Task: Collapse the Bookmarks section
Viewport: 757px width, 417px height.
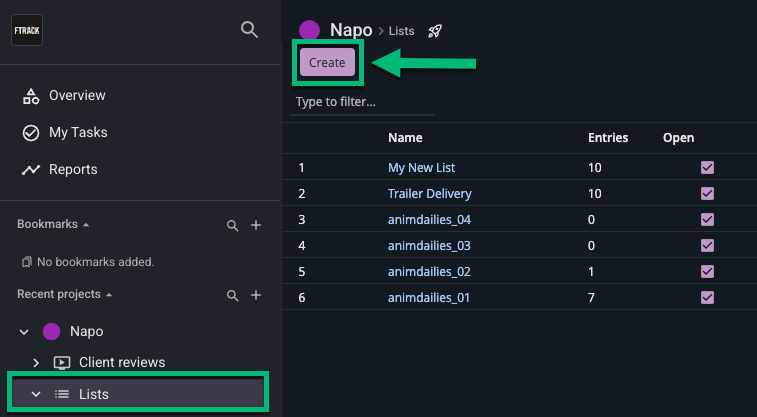Action: [85, 225]
